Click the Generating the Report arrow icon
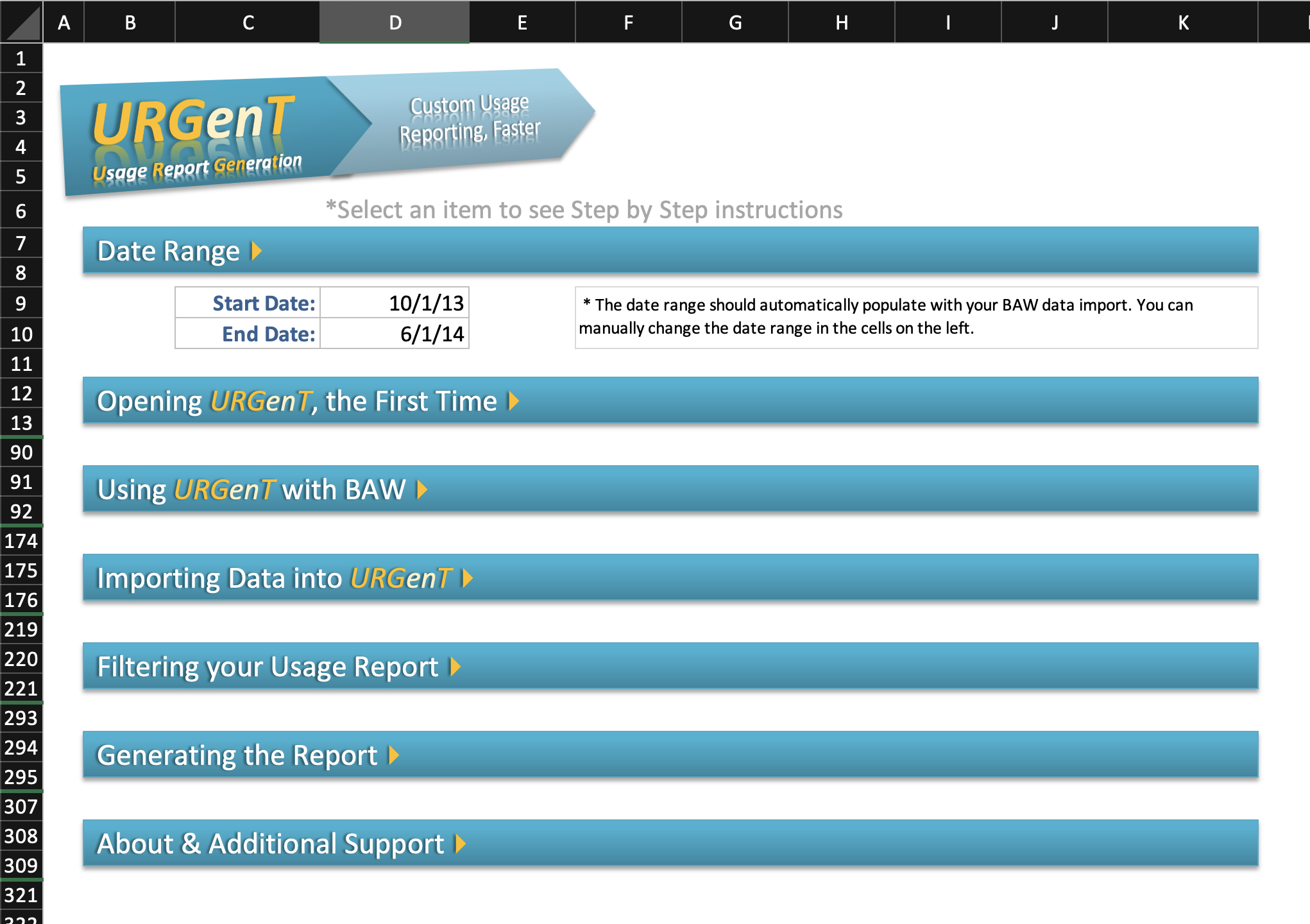This screenshot has height=924, width=1310. pos(394,756)
